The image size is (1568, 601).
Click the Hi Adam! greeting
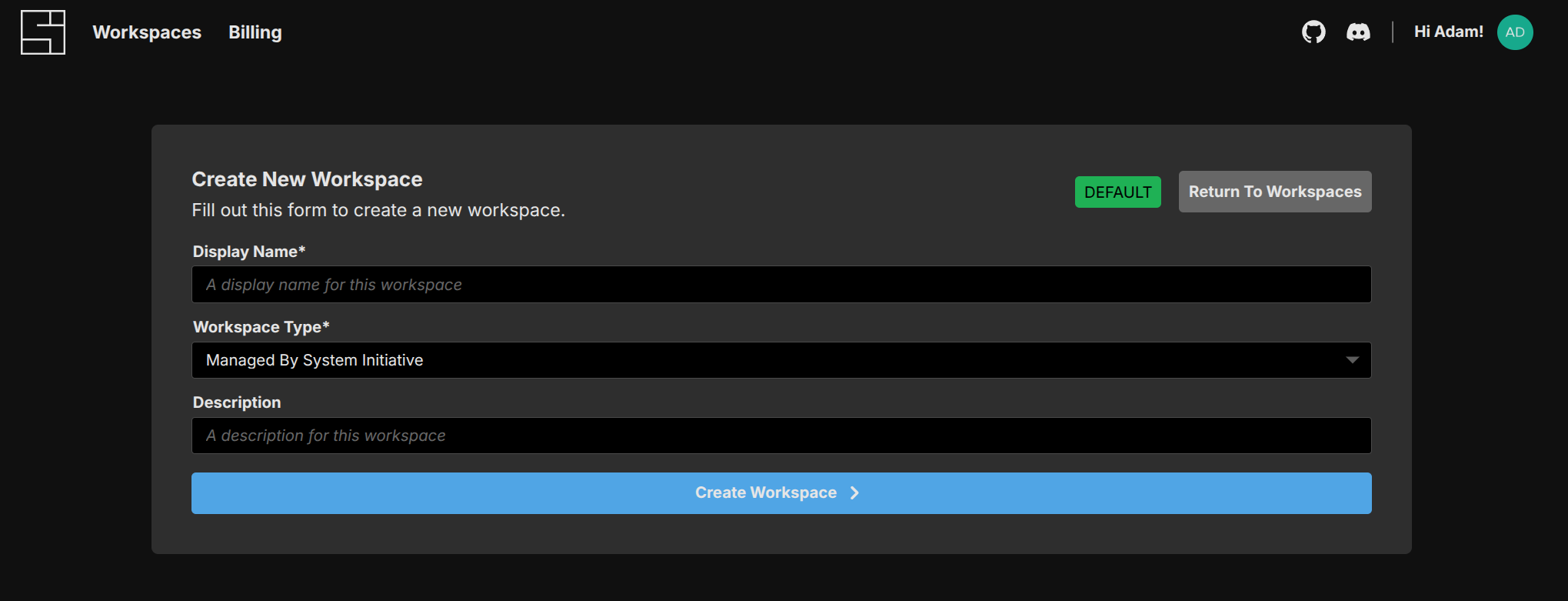coord(1448,32)
